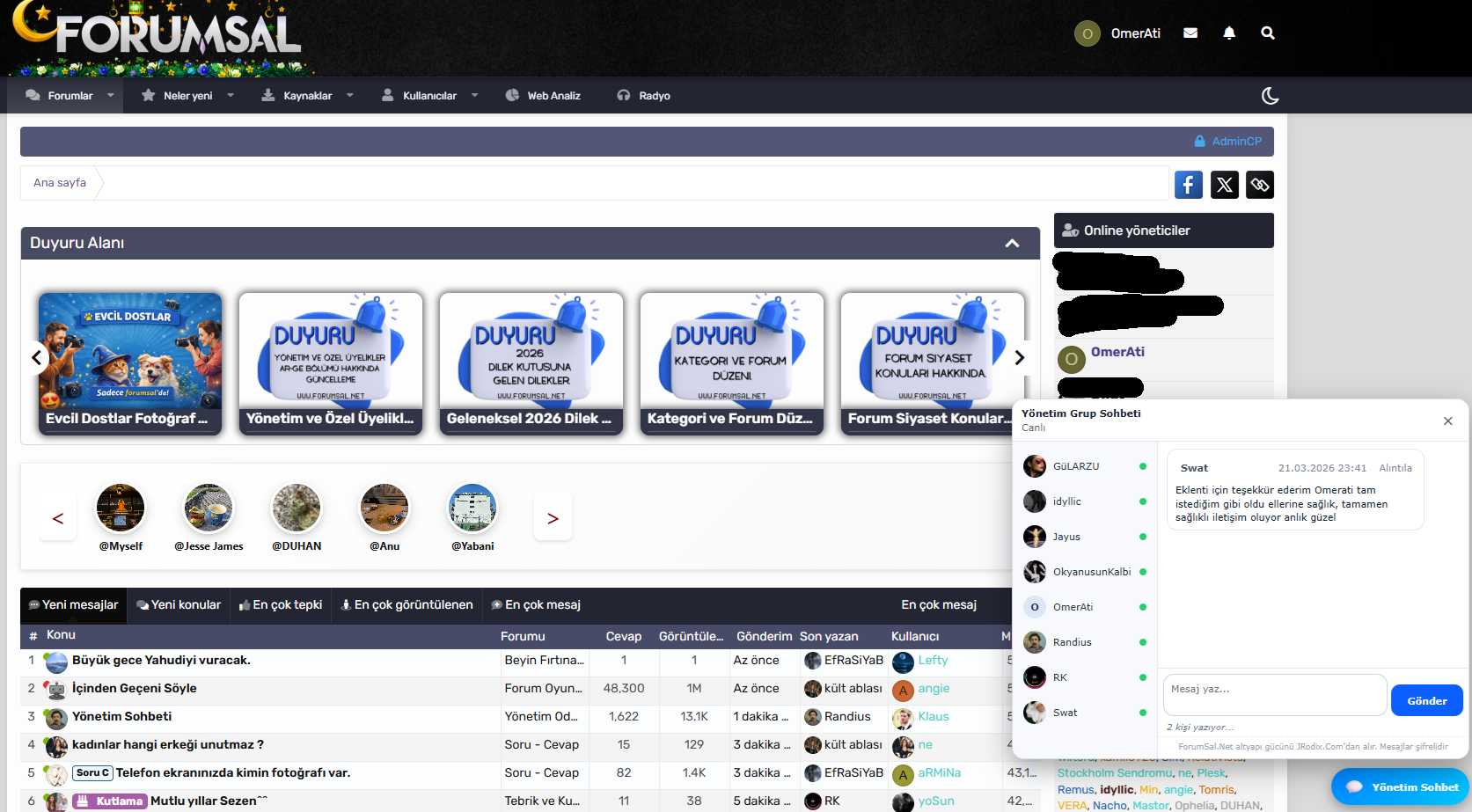Open notifications bell icon

point(1229,33)
